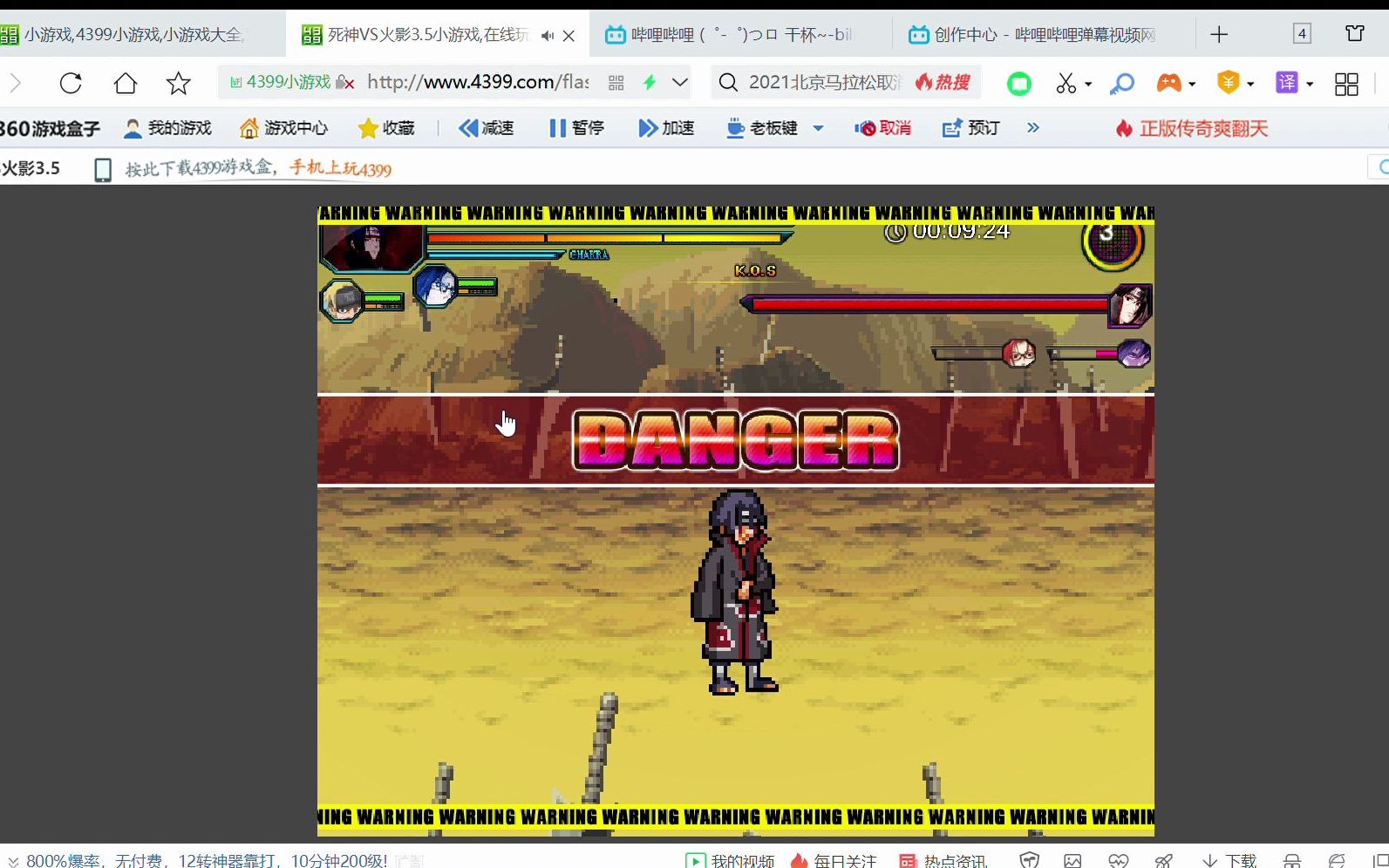Screen dimensions: 1389x868
Task: Open 热点资讯 in the status bar
Action: (x=943, y=861)
